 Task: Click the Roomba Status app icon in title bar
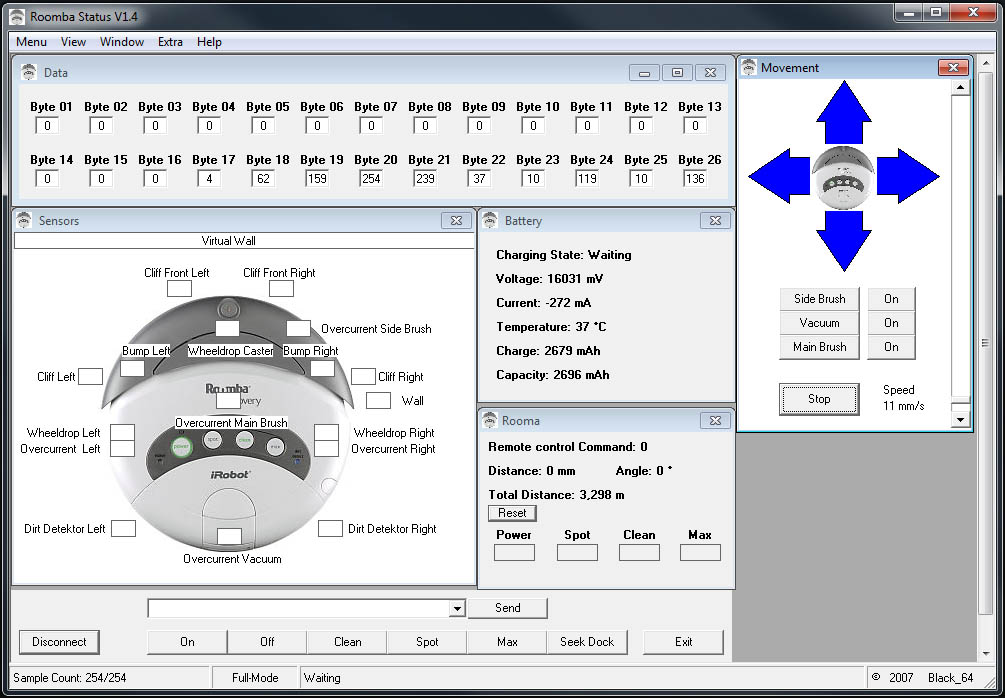tap(17, 16)
